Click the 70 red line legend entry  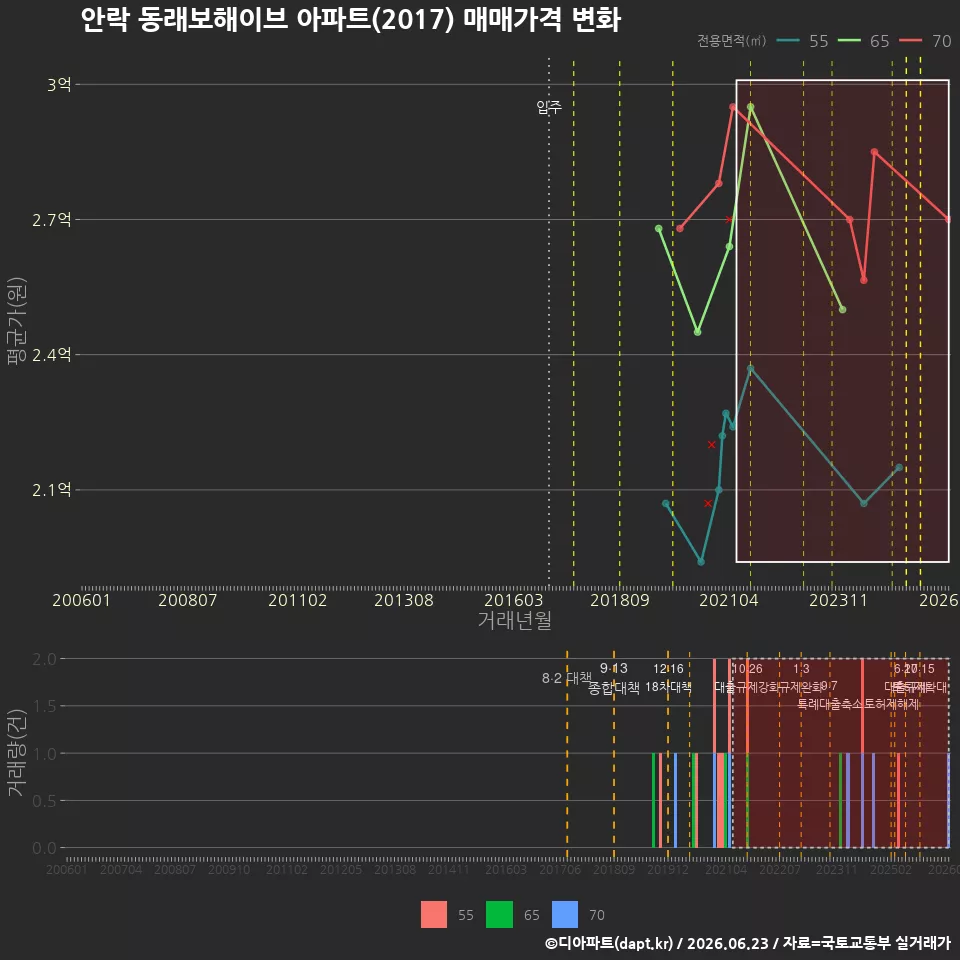925,41
